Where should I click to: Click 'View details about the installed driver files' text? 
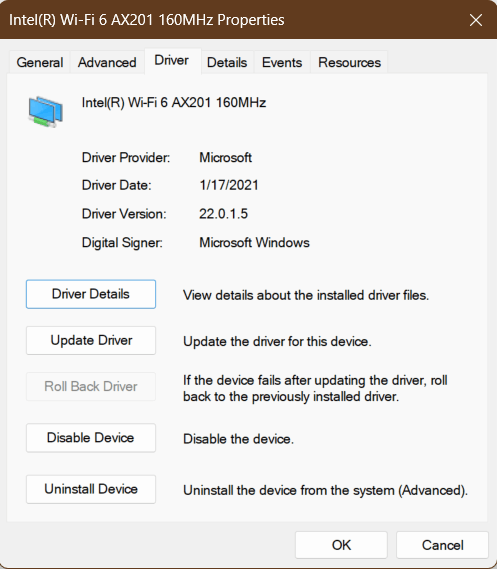306,295
